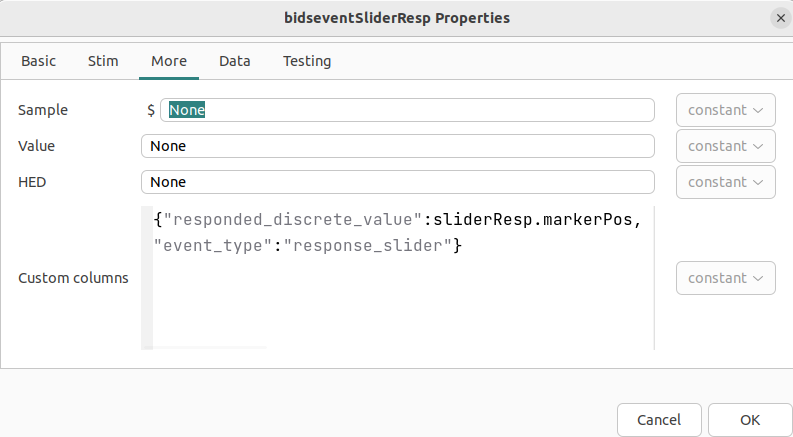The image size is (793, 437).
Task: Click the Sample input field
Action: [x=407, y=110]
